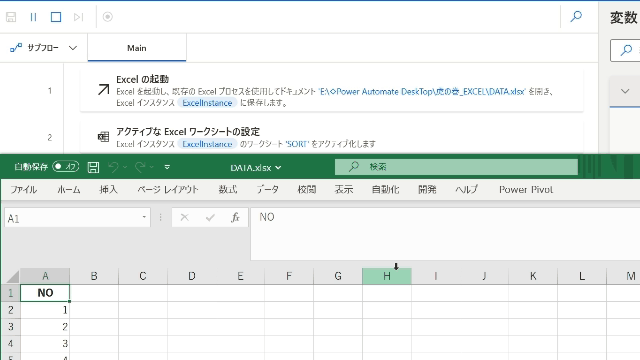Select the Main flow tab
The image size is (640, 360).
tap(137, 48)
